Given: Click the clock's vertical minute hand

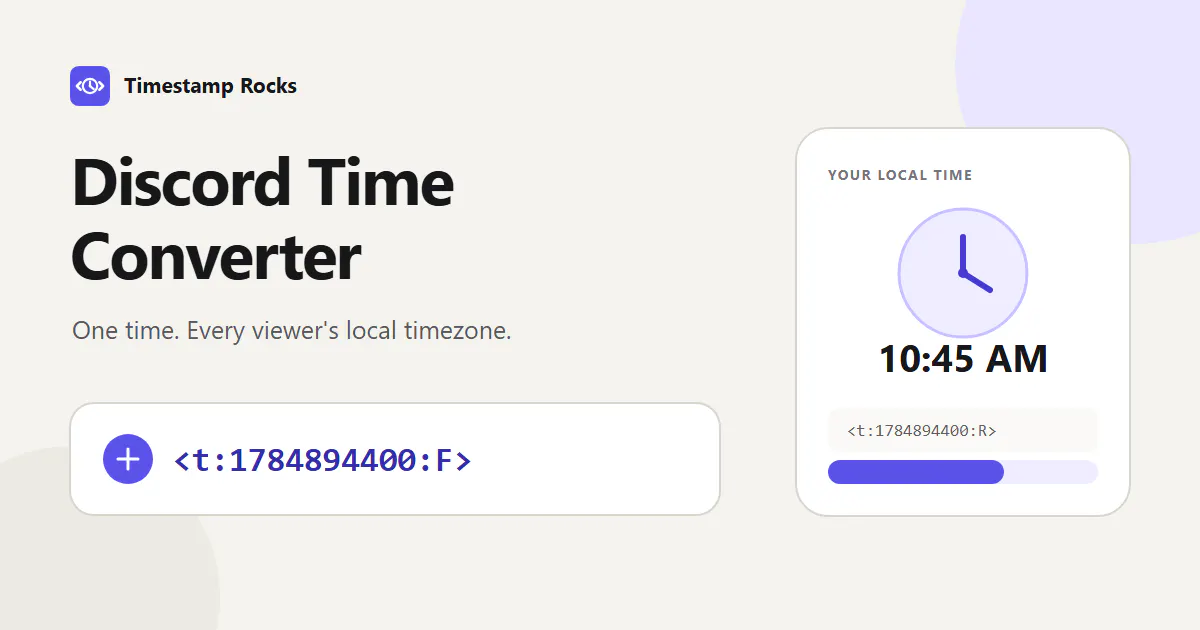Looking at the screenshot, I should point(962,254).
